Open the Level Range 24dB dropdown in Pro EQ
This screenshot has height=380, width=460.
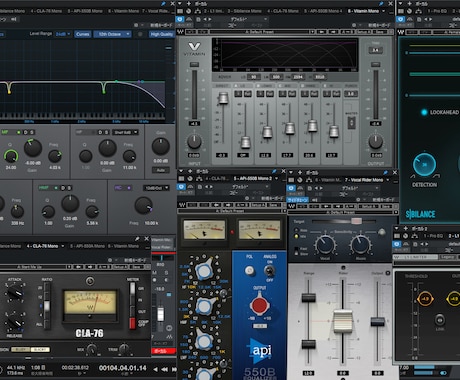point(63,34)
